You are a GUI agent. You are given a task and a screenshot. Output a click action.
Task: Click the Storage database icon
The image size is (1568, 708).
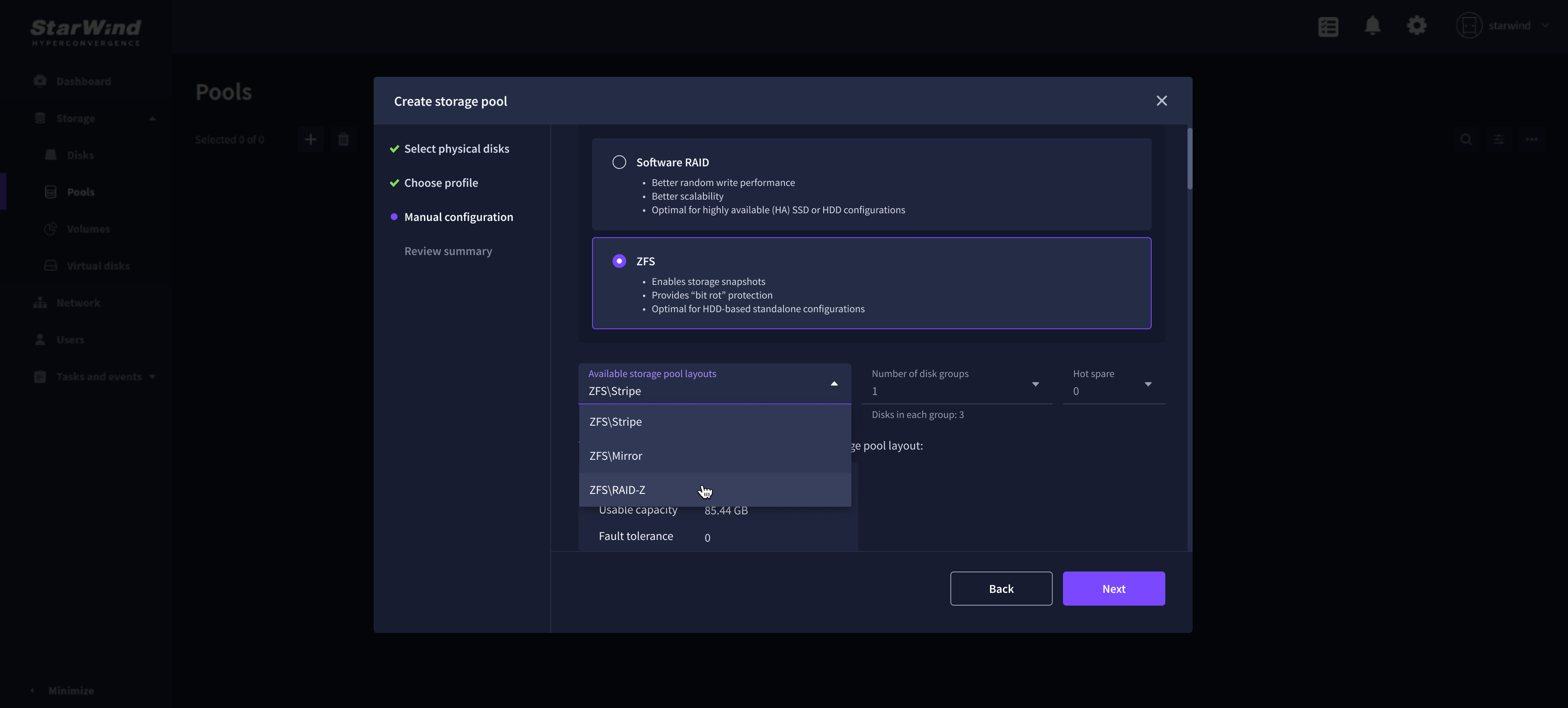coord(40,118)
